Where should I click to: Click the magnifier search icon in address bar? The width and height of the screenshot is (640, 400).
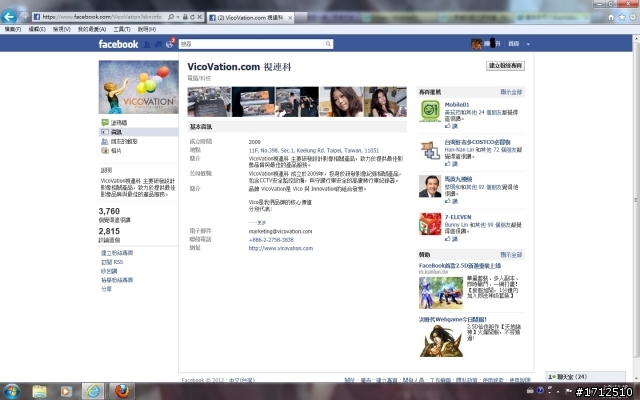point(171,17)
